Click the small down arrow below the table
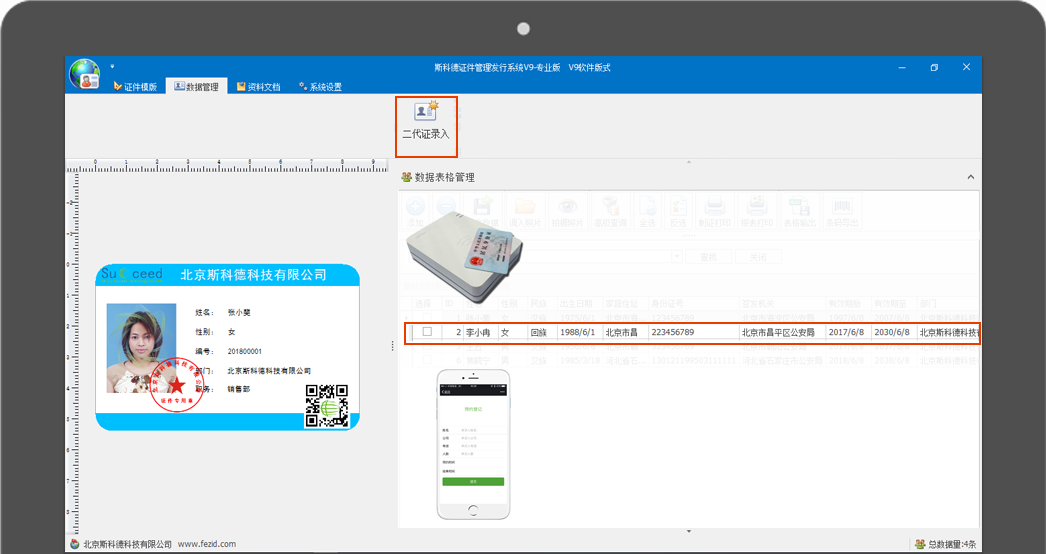 688,531
